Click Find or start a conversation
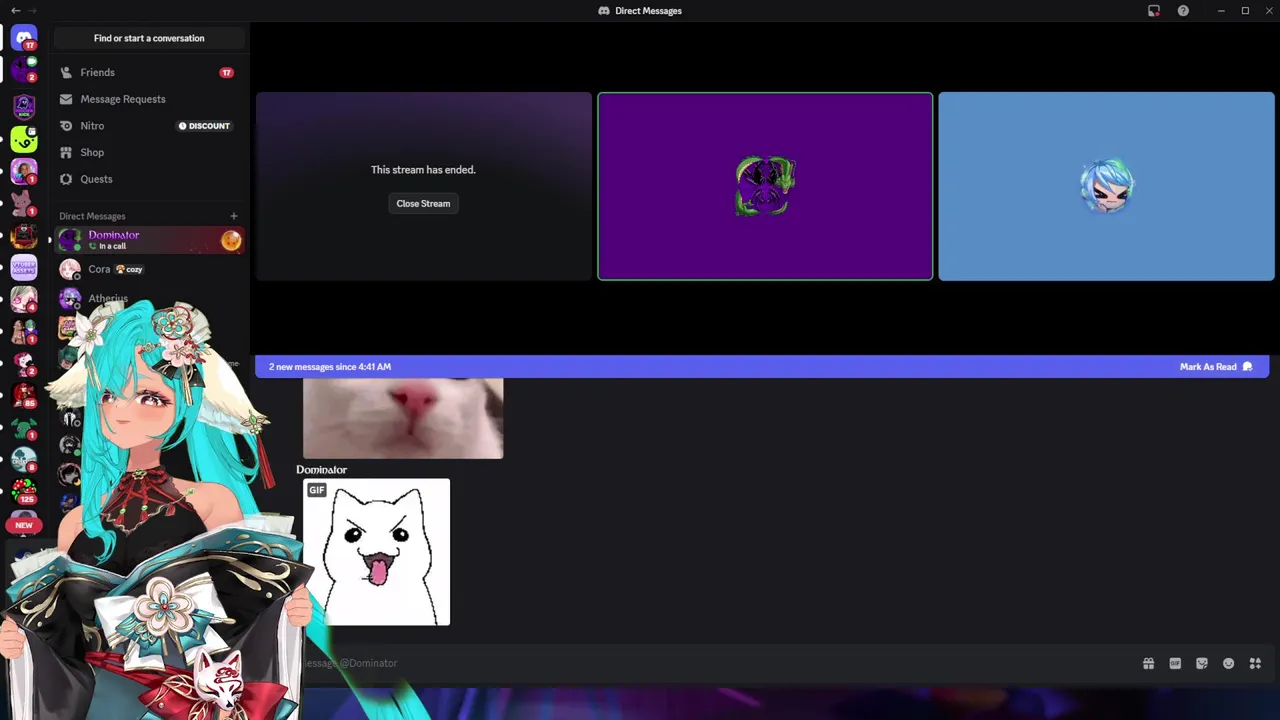 pyautogui.click(x=149, y=38)
